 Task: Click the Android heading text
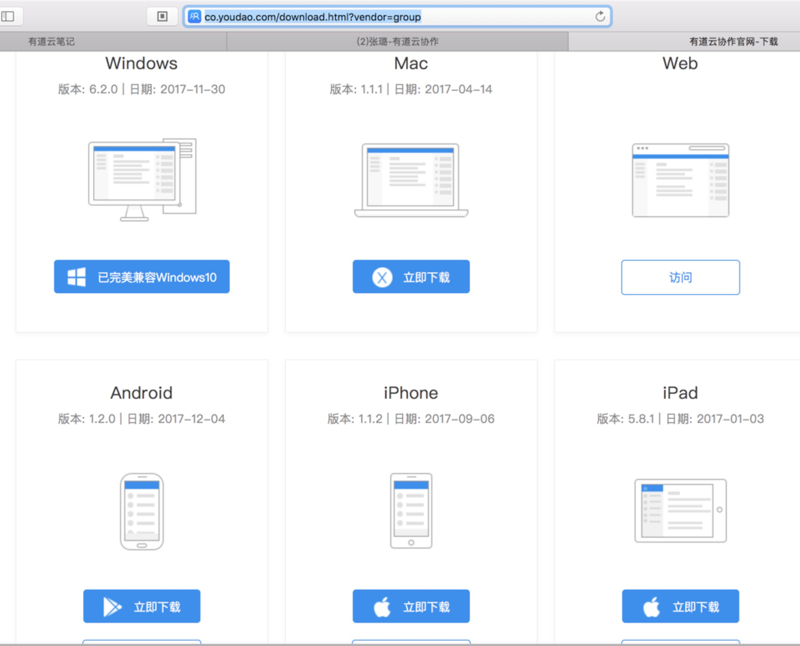pyautogui.click(x=141, y=393)
